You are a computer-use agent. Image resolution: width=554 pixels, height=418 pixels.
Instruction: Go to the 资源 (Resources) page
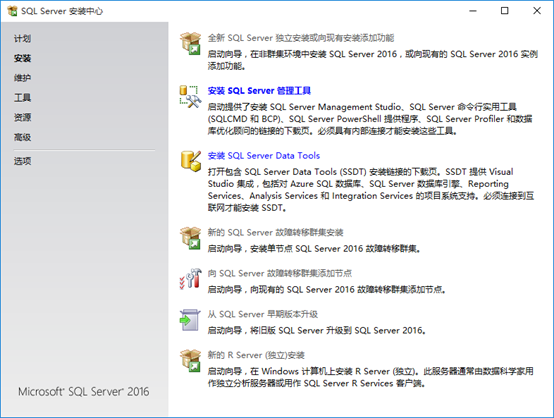point(22,117)
